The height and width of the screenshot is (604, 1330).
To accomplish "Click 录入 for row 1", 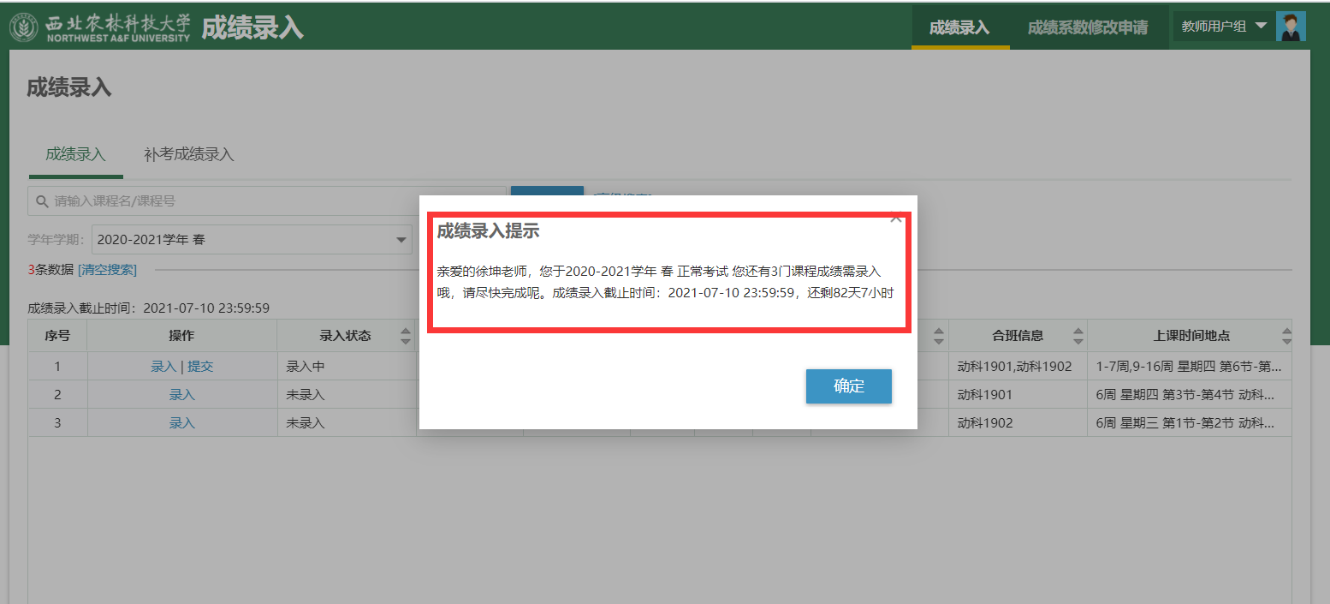I will click(x=163, y=367).
